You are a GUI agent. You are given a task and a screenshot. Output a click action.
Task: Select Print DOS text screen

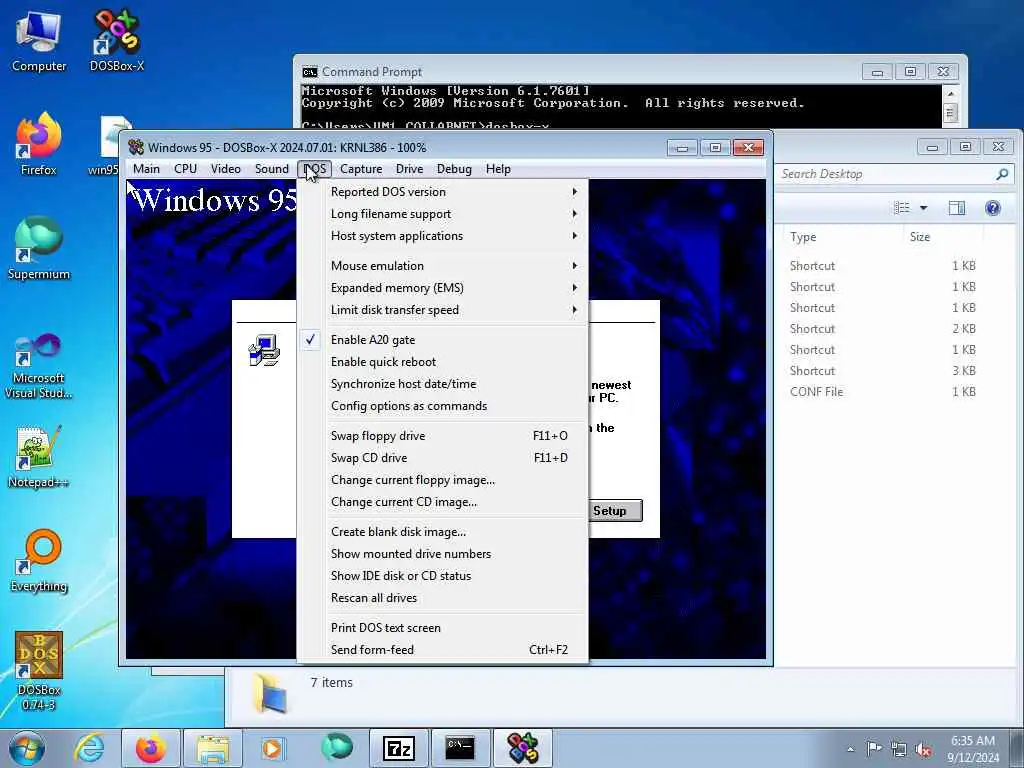(442, 628)
